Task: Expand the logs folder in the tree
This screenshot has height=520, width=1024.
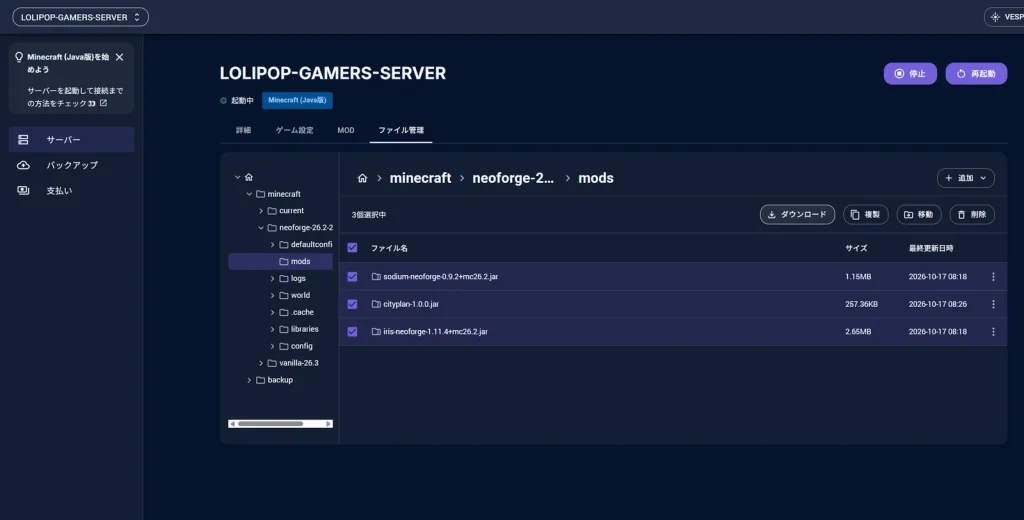Action: click(x=272, y=278)
